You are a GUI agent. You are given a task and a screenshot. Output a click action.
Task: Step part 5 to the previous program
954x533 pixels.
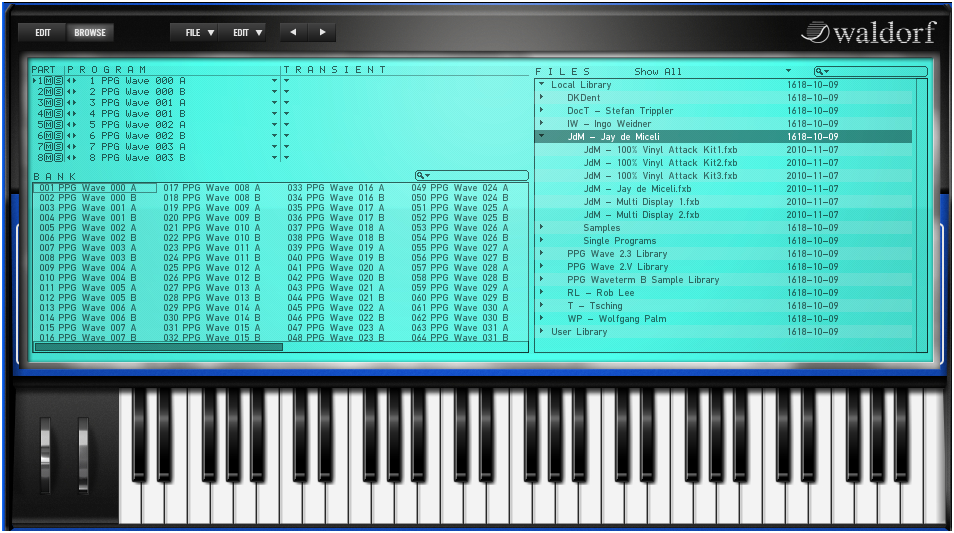click(x=69, y=125)
